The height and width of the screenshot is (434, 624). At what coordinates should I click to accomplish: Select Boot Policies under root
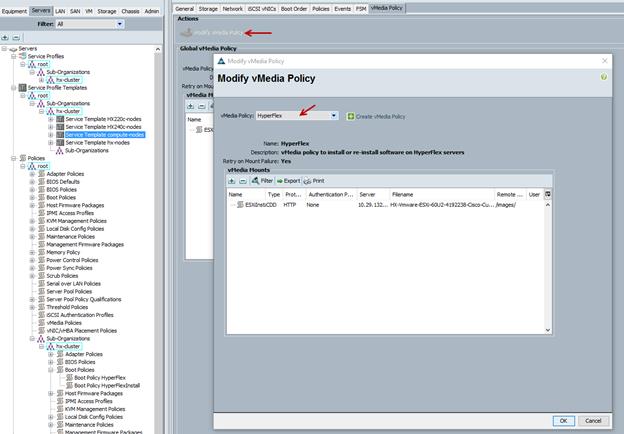61,197
